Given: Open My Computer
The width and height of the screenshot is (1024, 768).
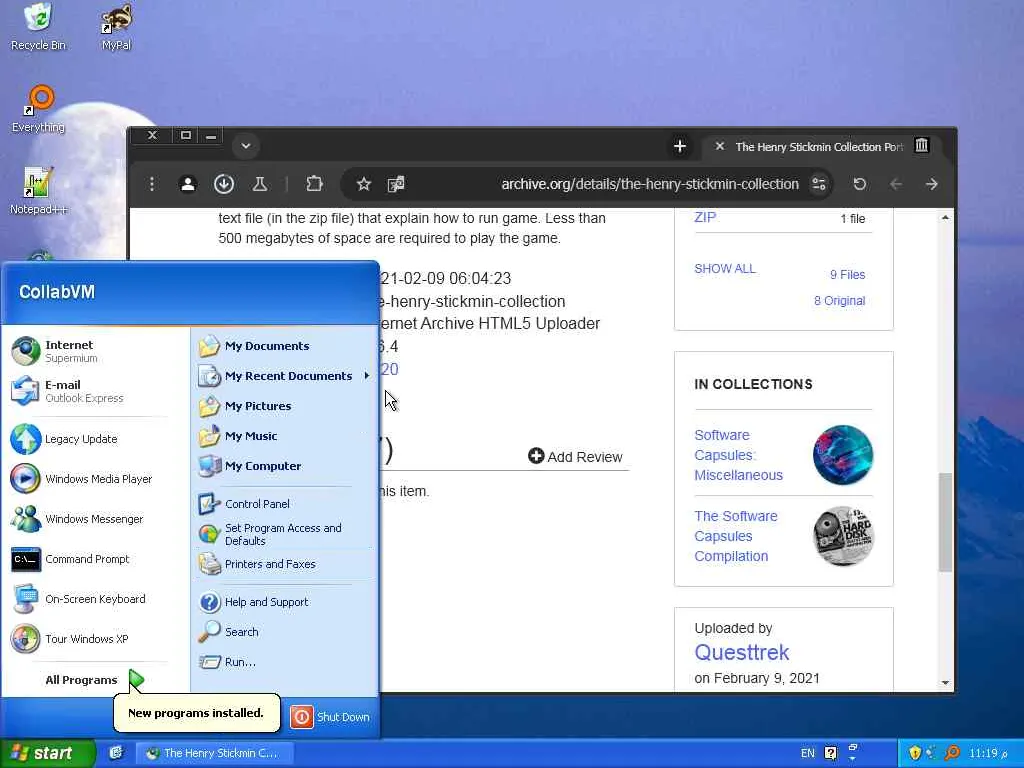Looking at the screenshot, I should click(x=285, y=466).
